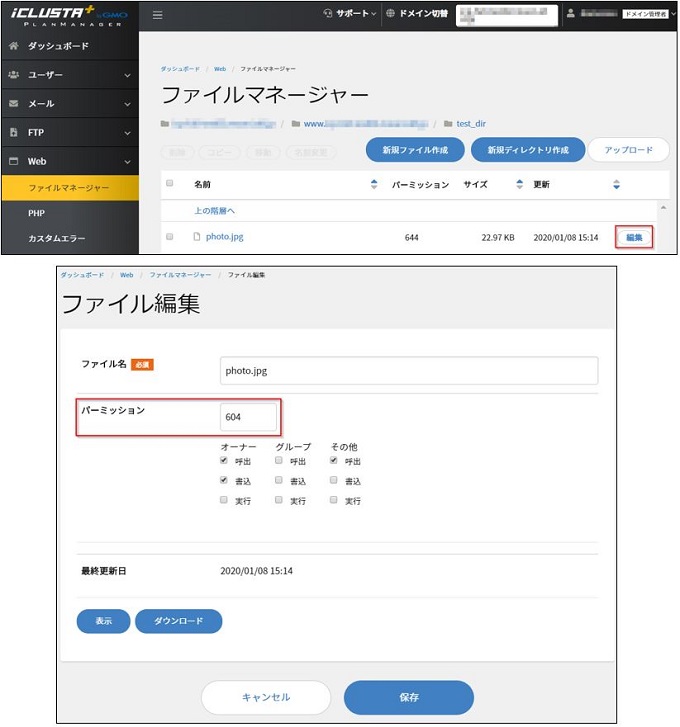The height and width of the screenshot is (727, 680).
Task: Tick the photo.jpg row checkbox
Action: click(x=170, y=236)
